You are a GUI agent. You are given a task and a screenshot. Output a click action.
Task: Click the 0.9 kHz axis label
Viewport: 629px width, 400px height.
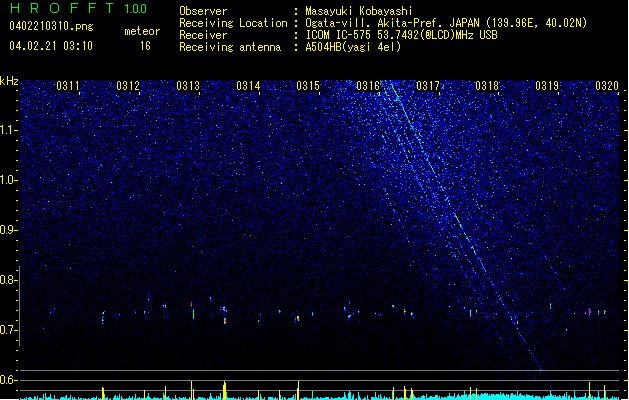point(8,230)
